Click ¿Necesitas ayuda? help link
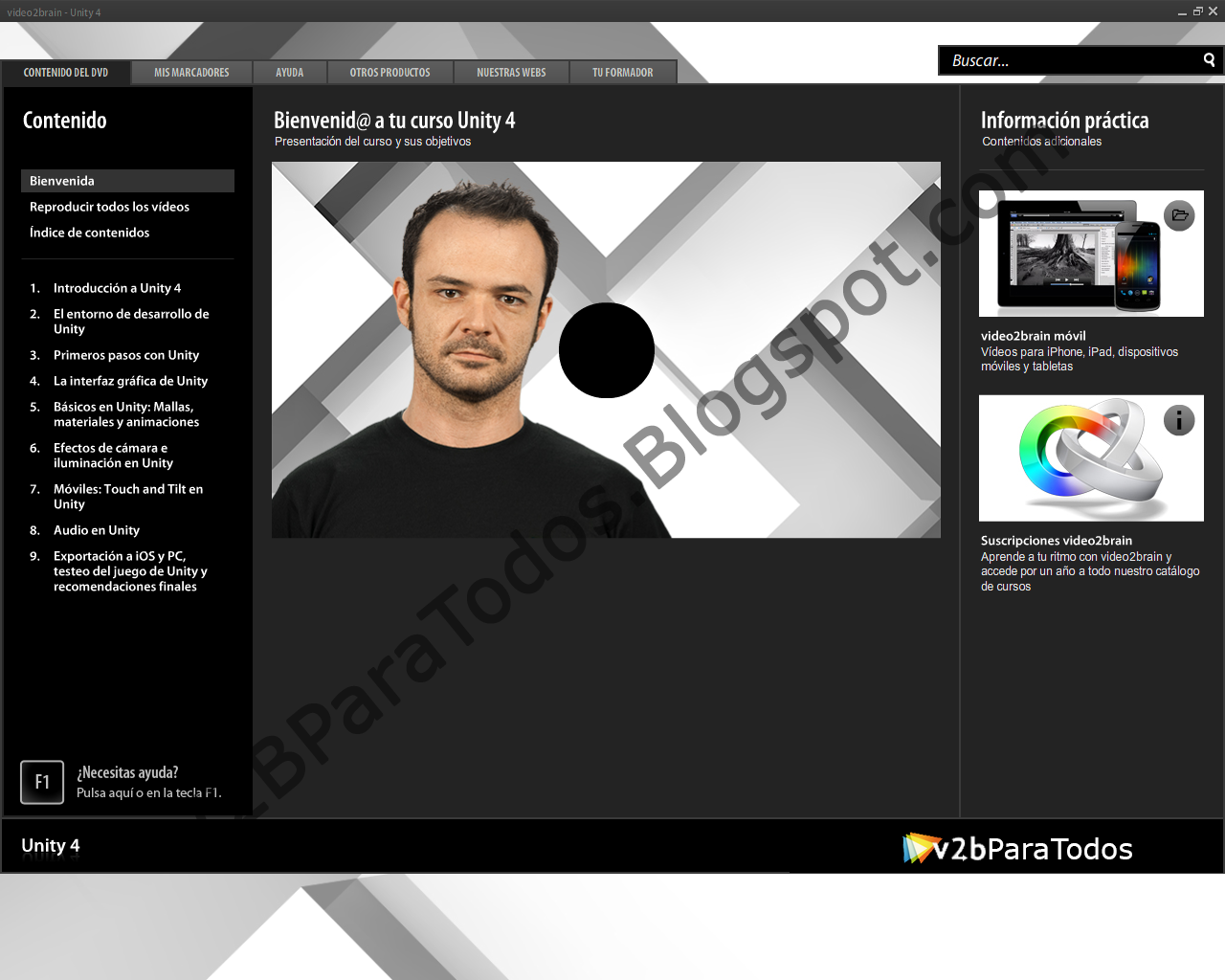The width and height of the screenshot is (1225, 980). [127, 772]
